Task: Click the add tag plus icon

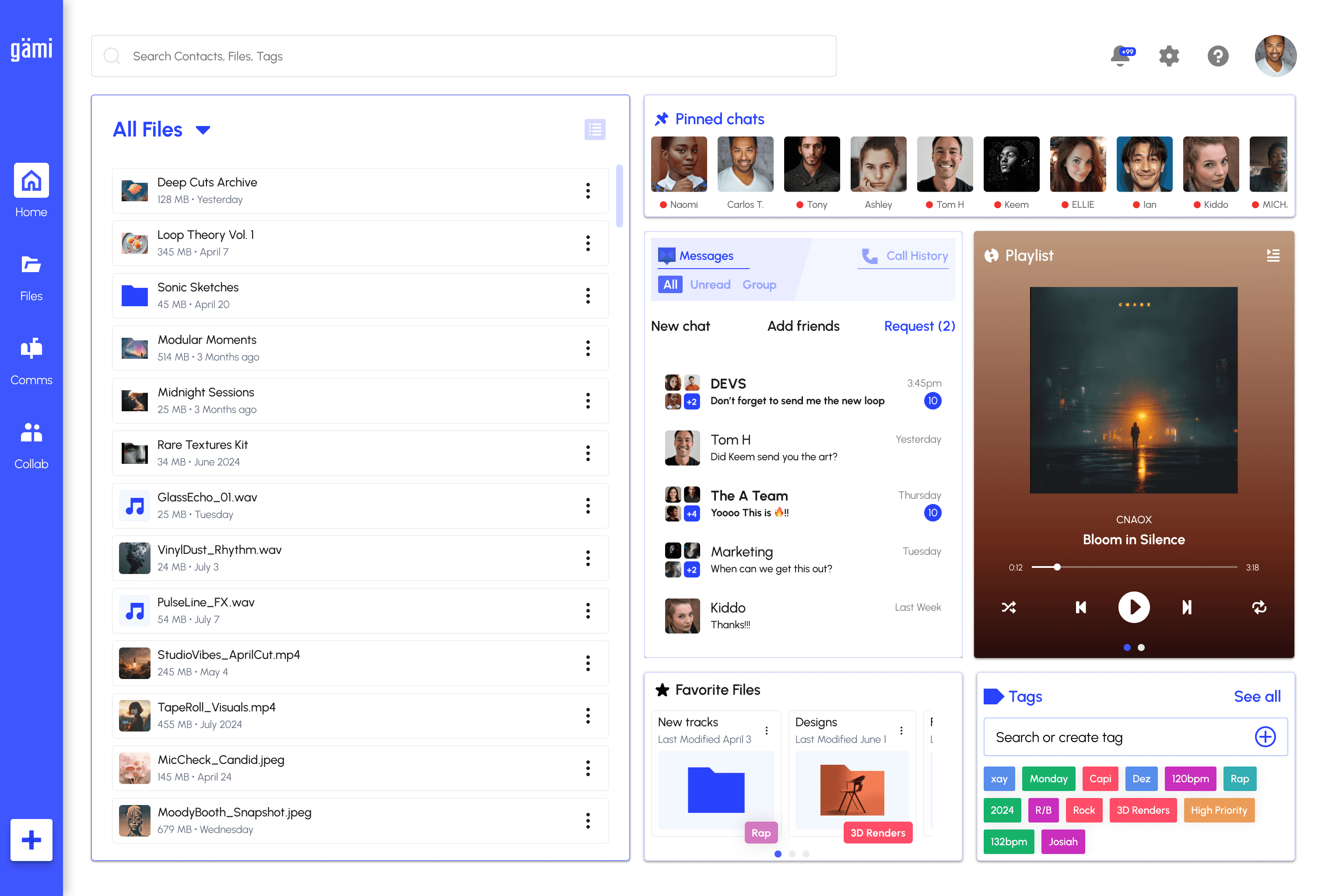Action: (1265, 736)
